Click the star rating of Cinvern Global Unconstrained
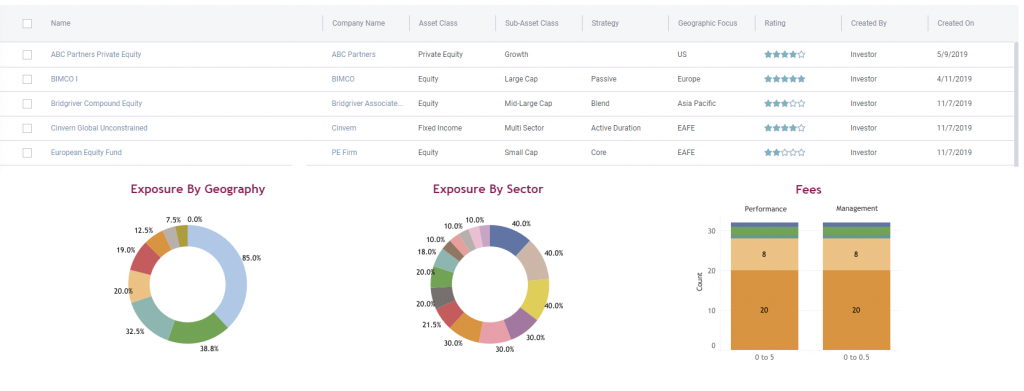Viewport: 1024px width, 391px height. (784, 129)
